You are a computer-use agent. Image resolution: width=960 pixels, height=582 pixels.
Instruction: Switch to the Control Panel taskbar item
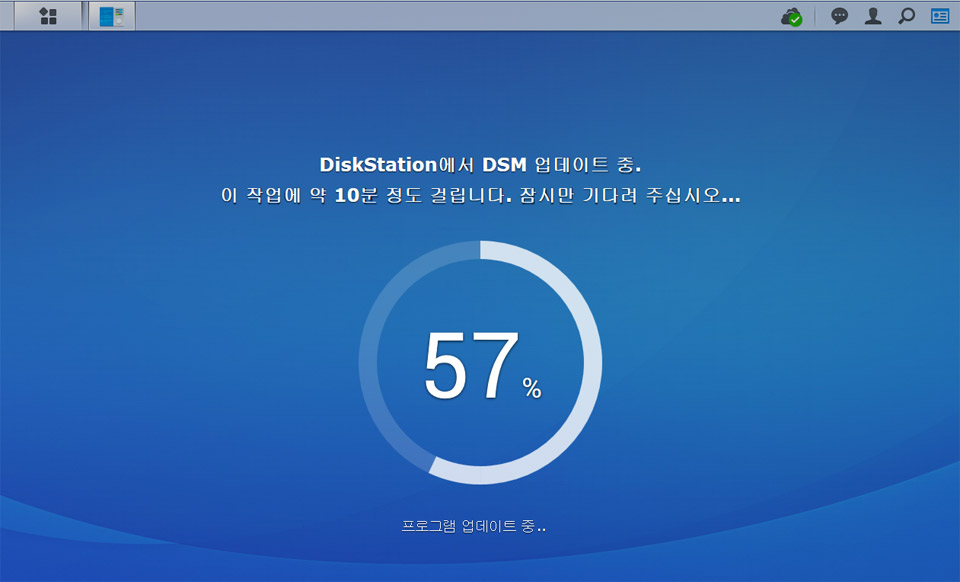pyautogui.click(x=111, y=16)
